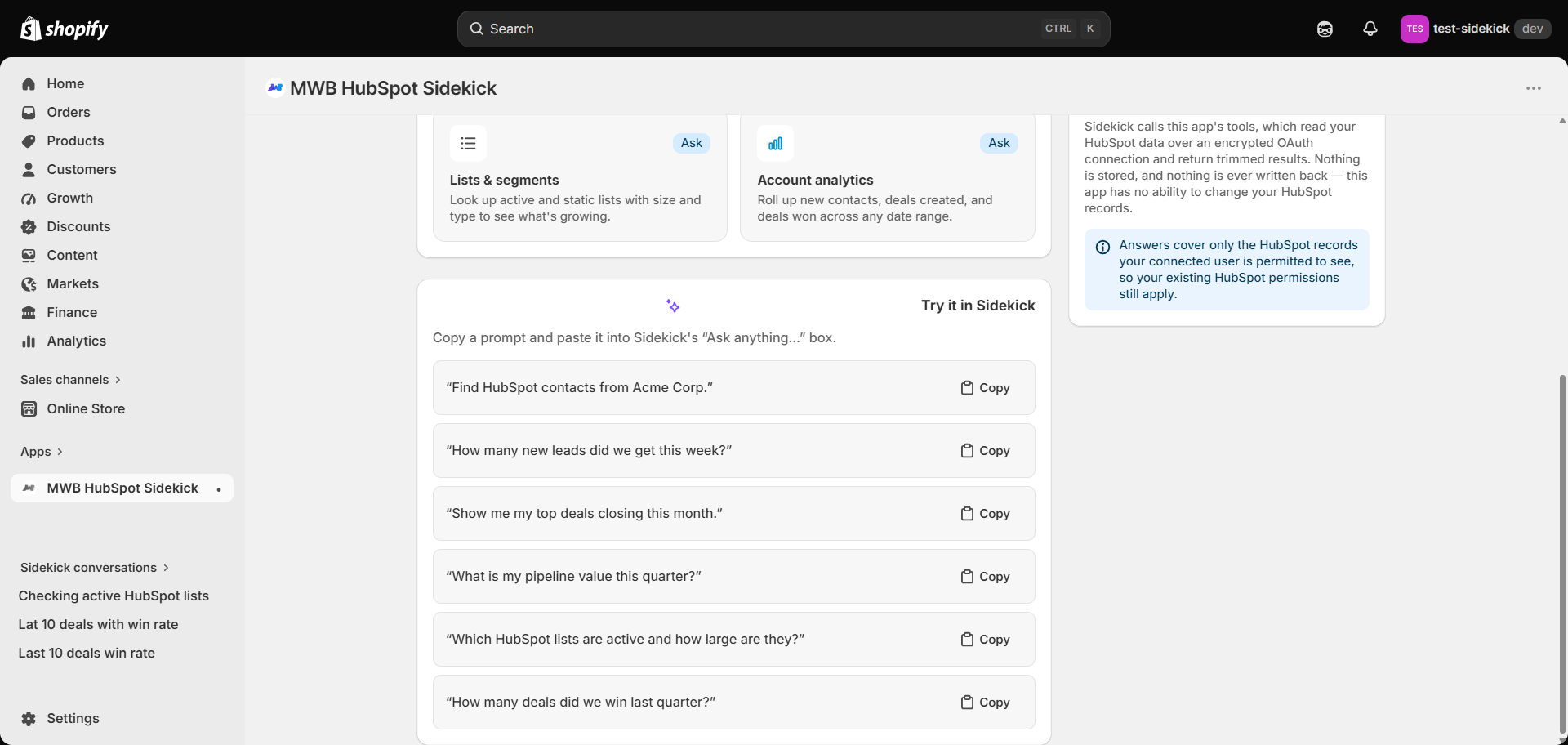Click the Ask badge on Lists & segments

(692, 143)
